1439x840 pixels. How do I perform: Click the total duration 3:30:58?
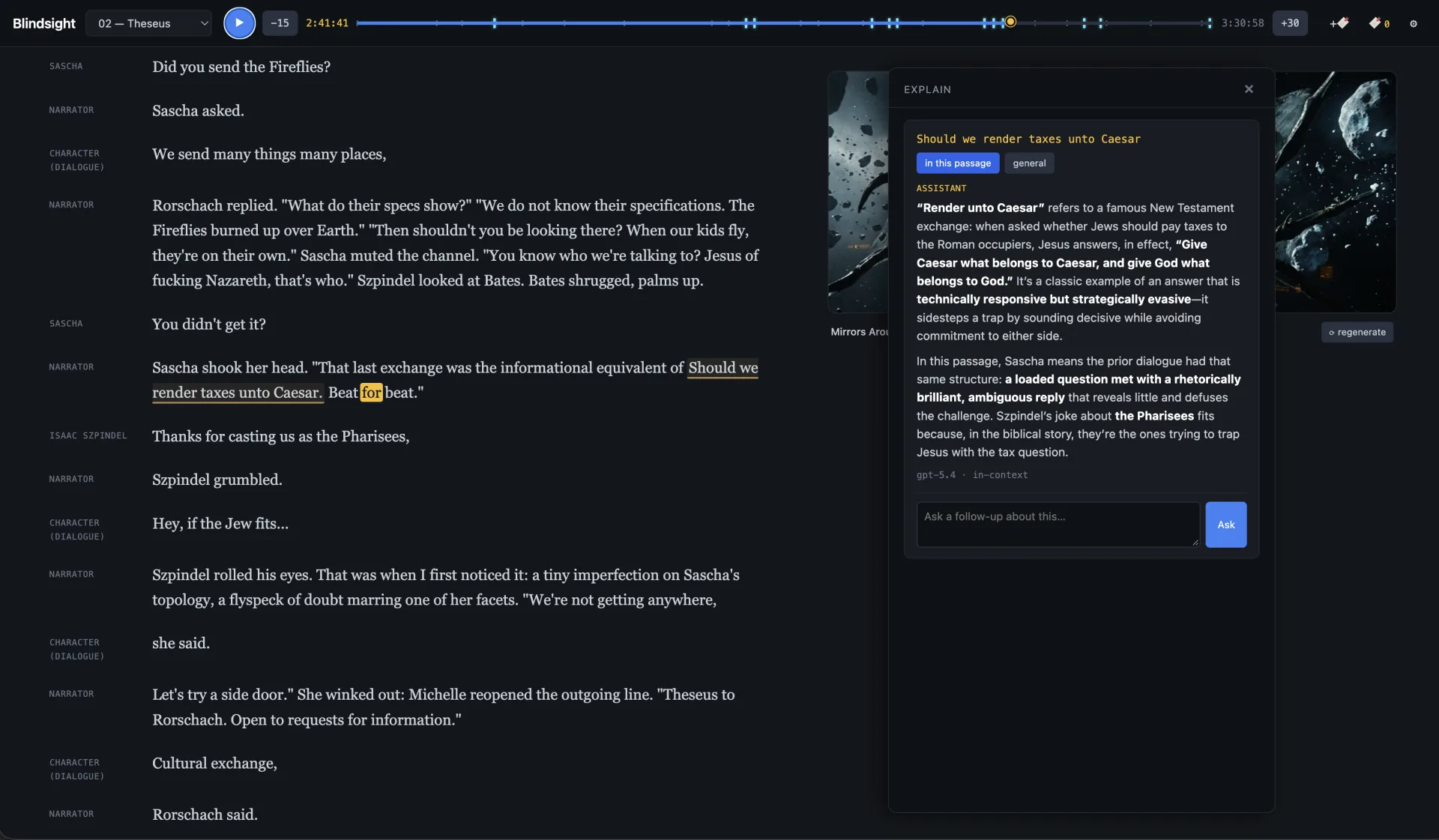pos(1243,23)
